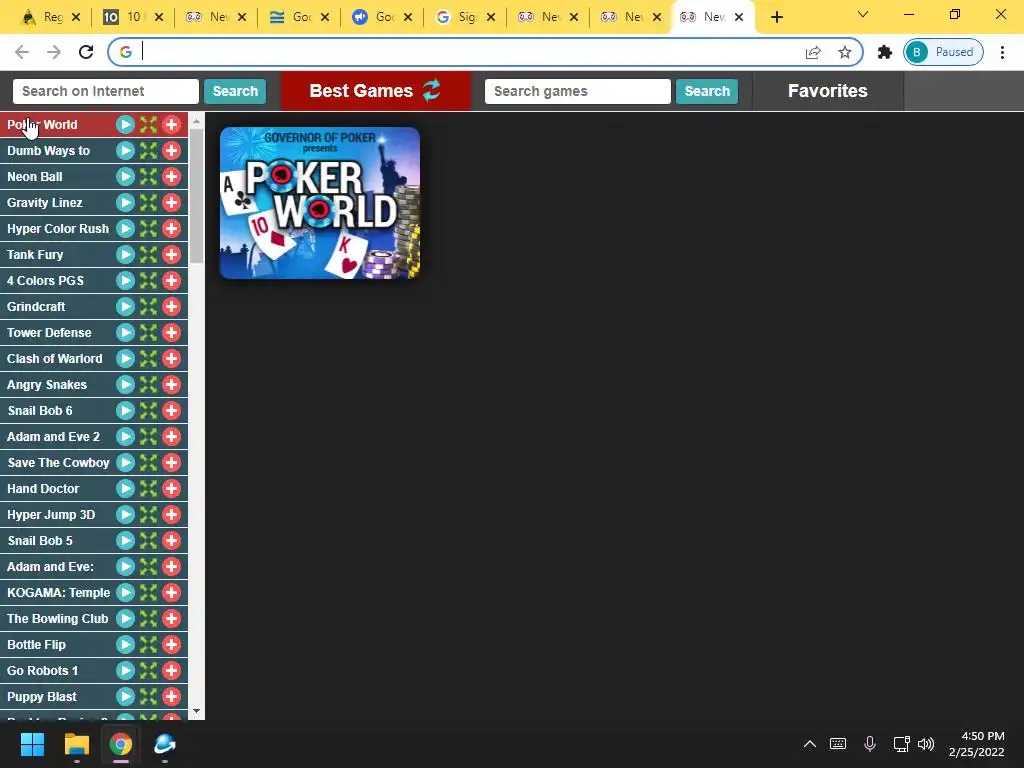Click the game list scrollbar thumb
The height and width of the screenshot is (768, 1024).
pos(197,196)
